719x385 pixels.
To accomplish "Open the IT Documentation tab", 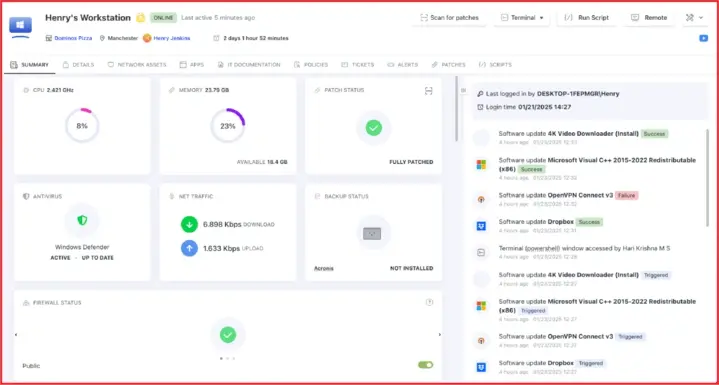I will pos(249,65).
